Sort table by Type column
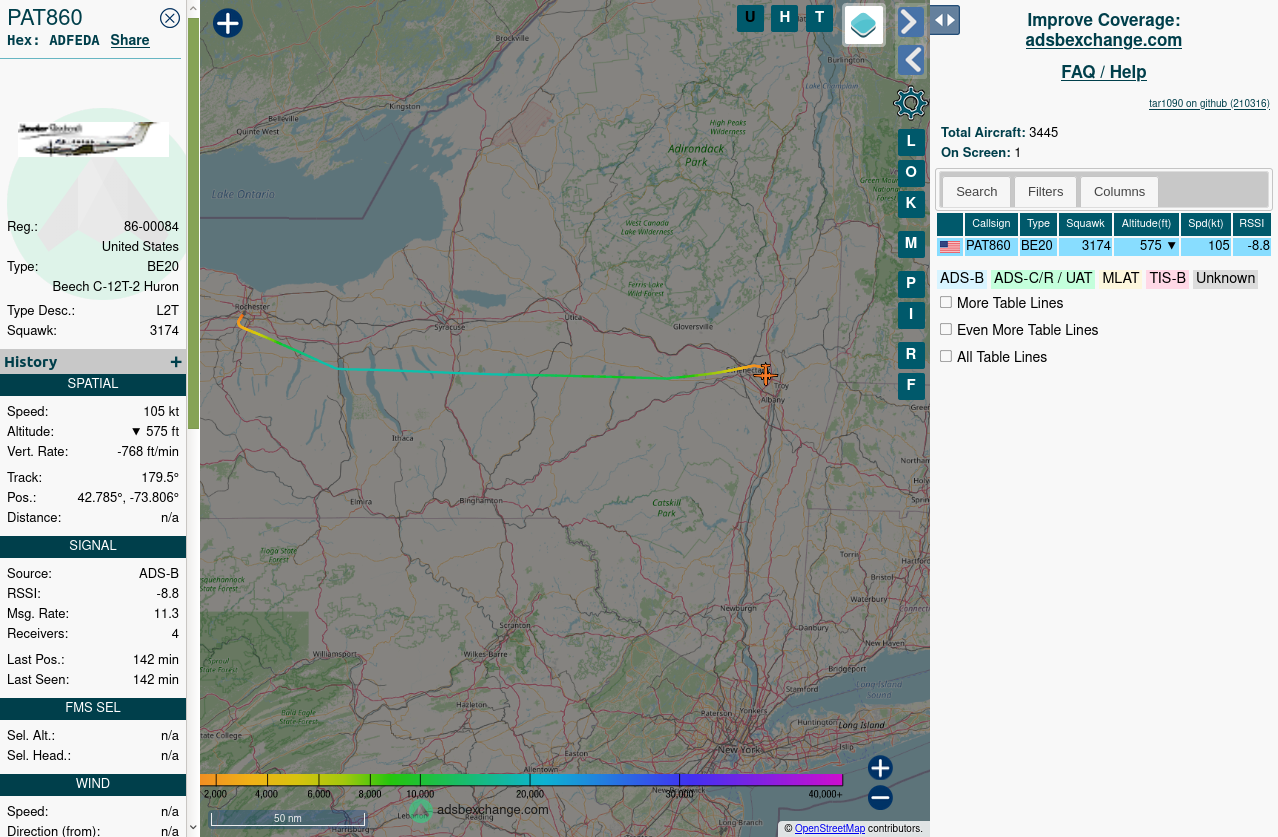The width and height of the screenshot is (1278, 837). [x=1038, y=224]
